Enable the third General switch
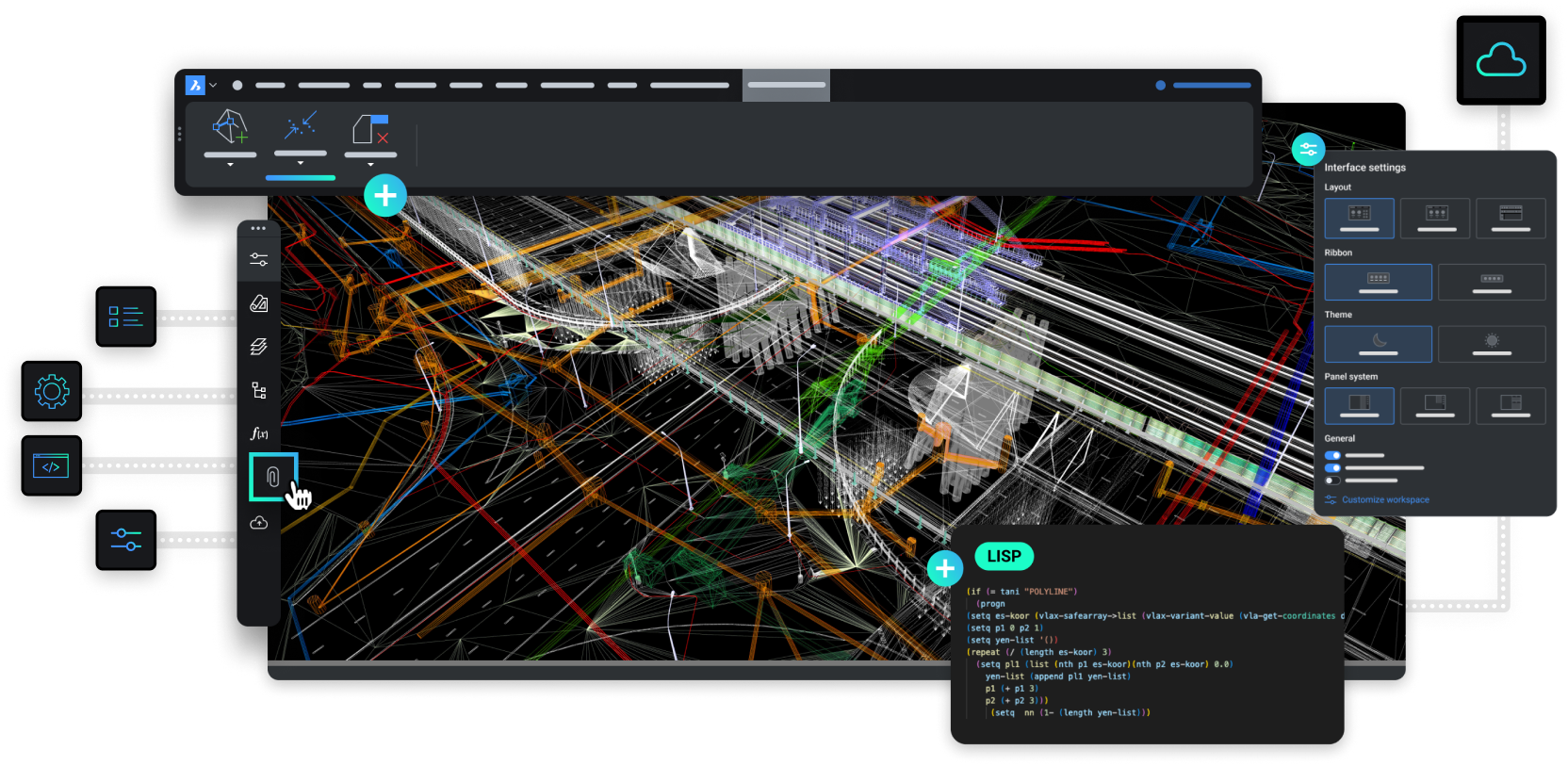 tap(1332, 481)
